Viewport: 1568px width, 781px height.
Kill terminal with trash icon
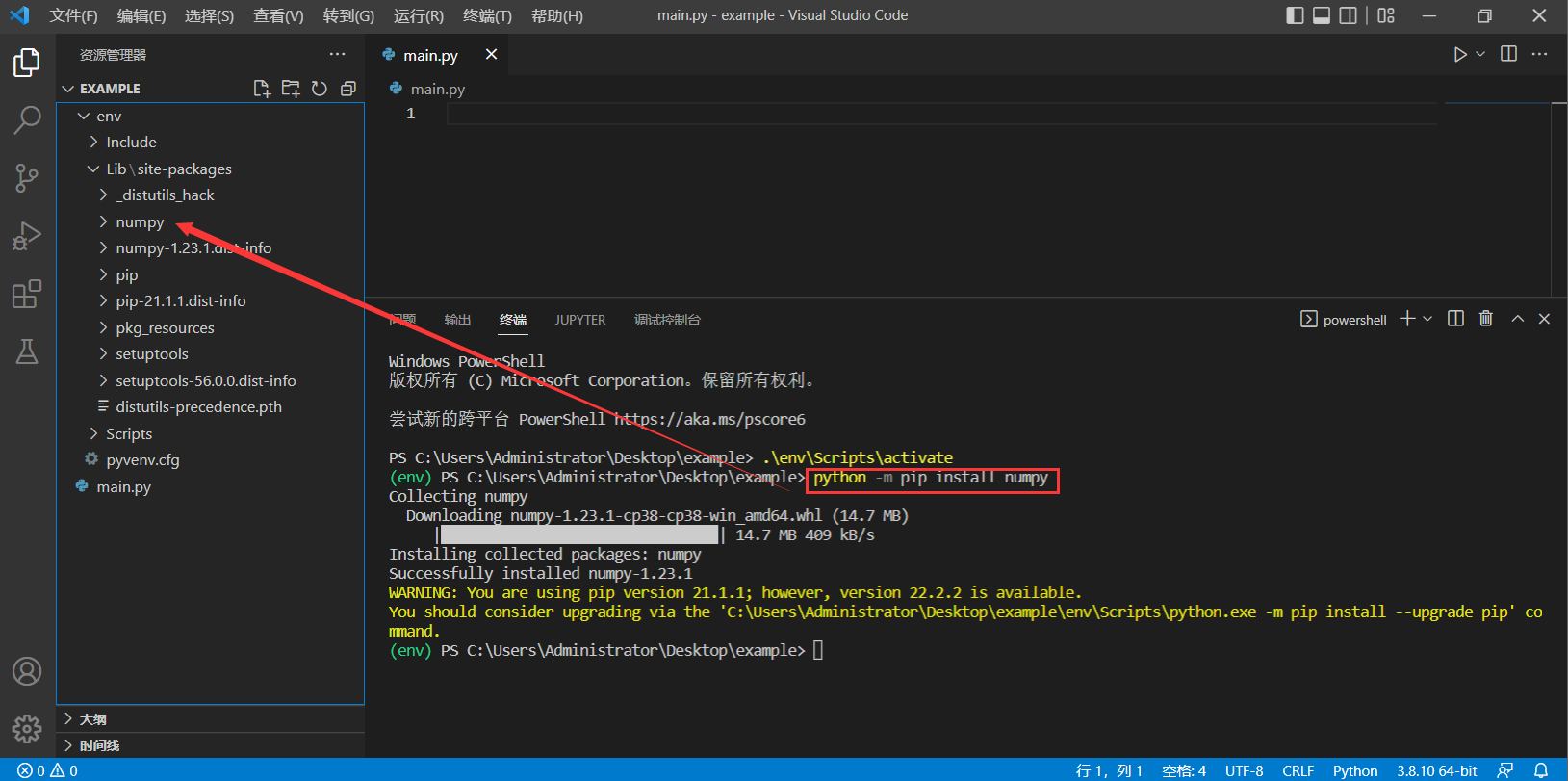[1486, 319]
